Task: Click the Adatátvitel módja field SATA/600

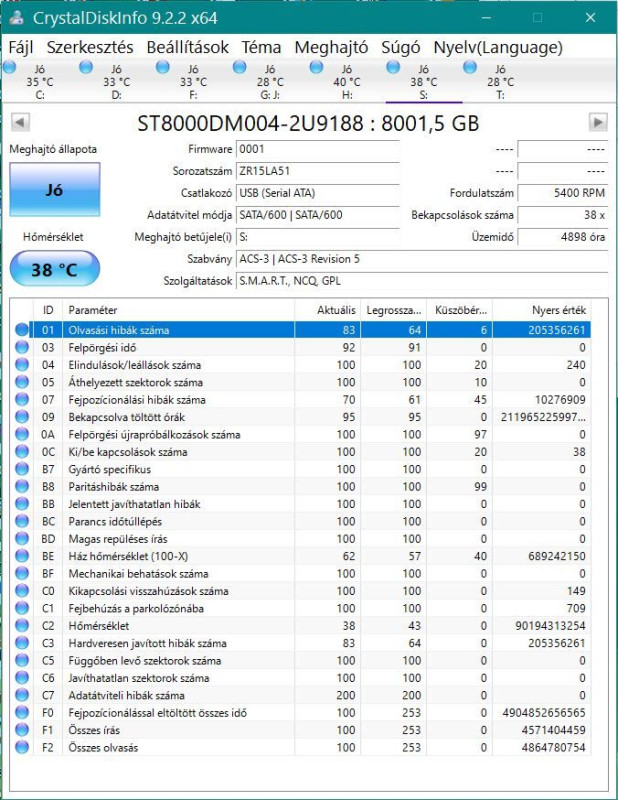Action: 317,215
